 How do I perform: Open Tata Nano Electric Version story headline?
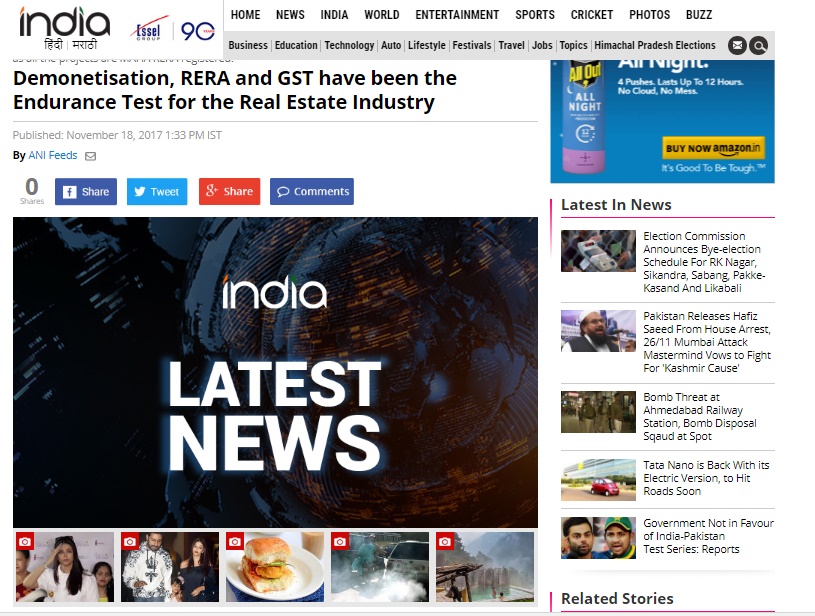click(x=706, y=478)
